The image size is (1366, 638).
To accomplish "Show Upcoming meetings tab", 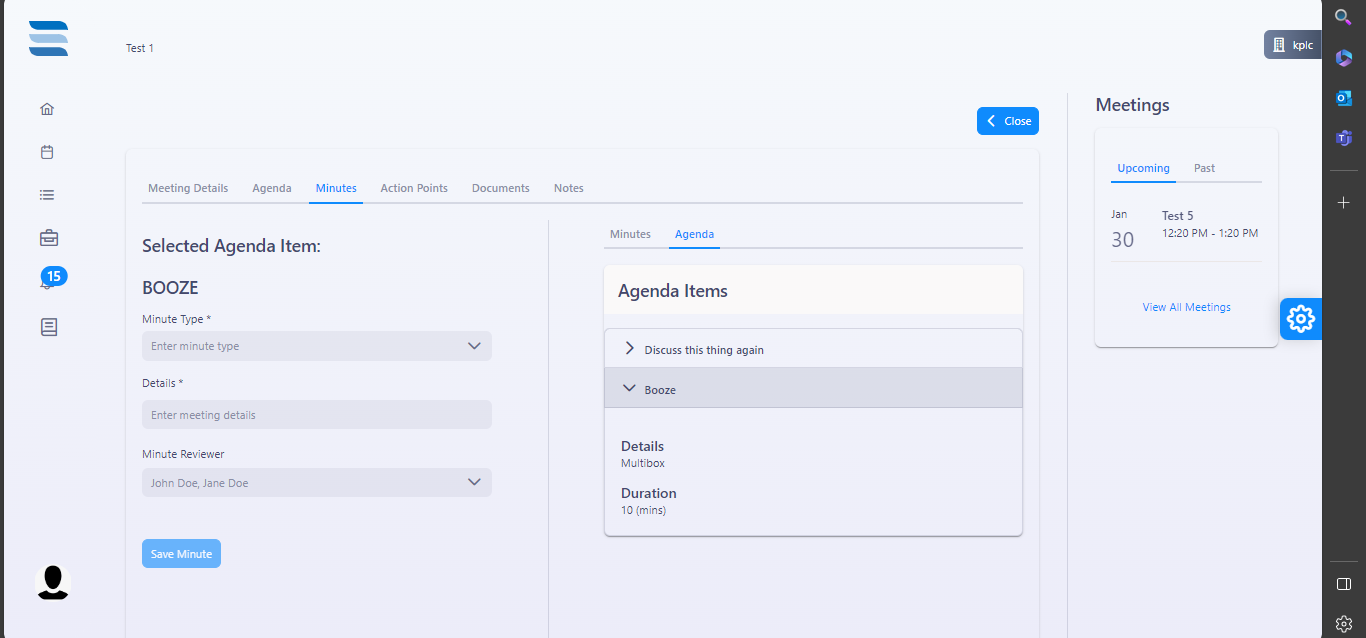I will coord(1143,168).
